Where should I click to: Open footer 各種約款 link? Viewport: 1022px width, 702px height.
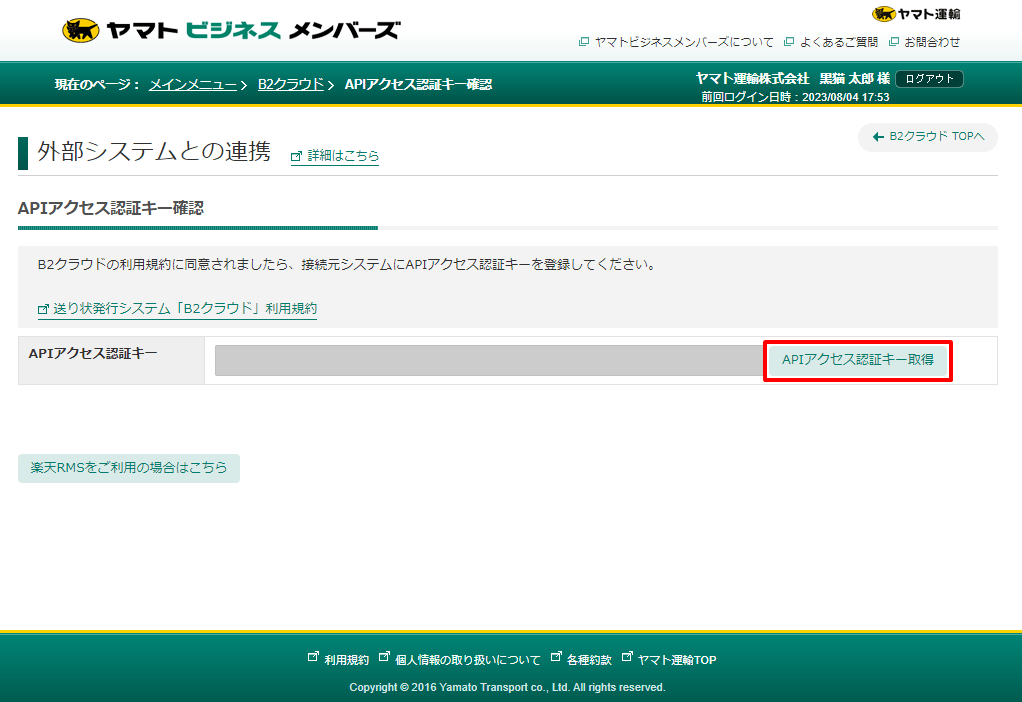pyautogui.click(x=588, y=660)
